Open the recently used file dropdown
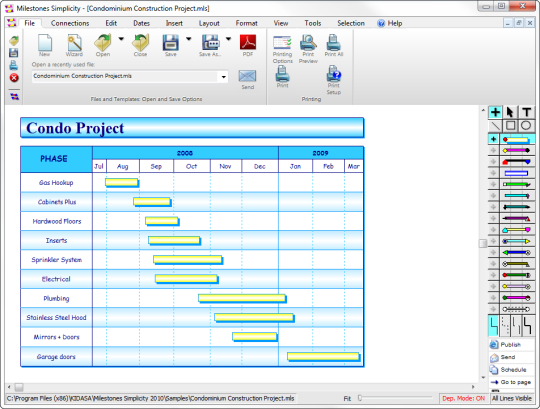Screen dimensions: 540x409 pyautogui.click(x=224, y=76)
